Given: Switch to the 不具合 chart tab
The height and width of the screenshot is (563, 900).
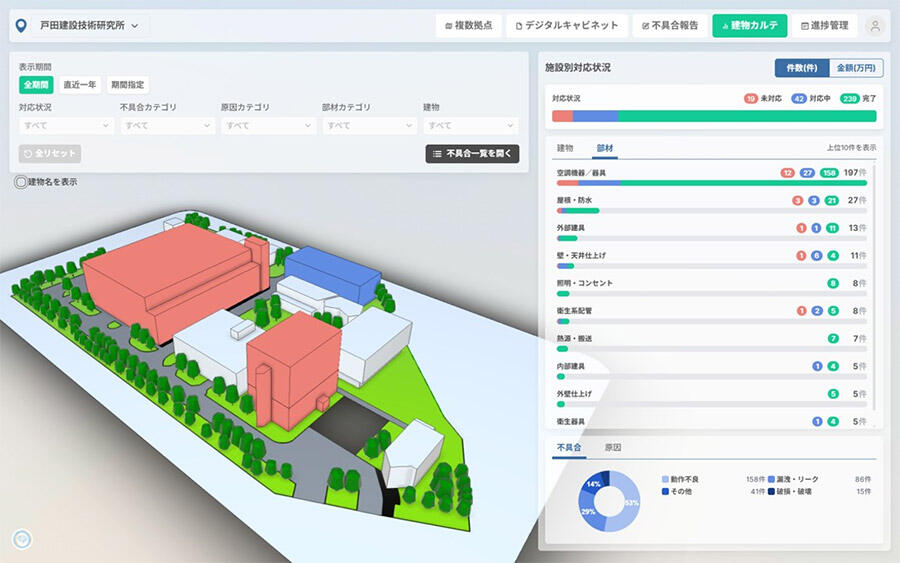Looking at the screenshot, I should [x=569, y=448].
